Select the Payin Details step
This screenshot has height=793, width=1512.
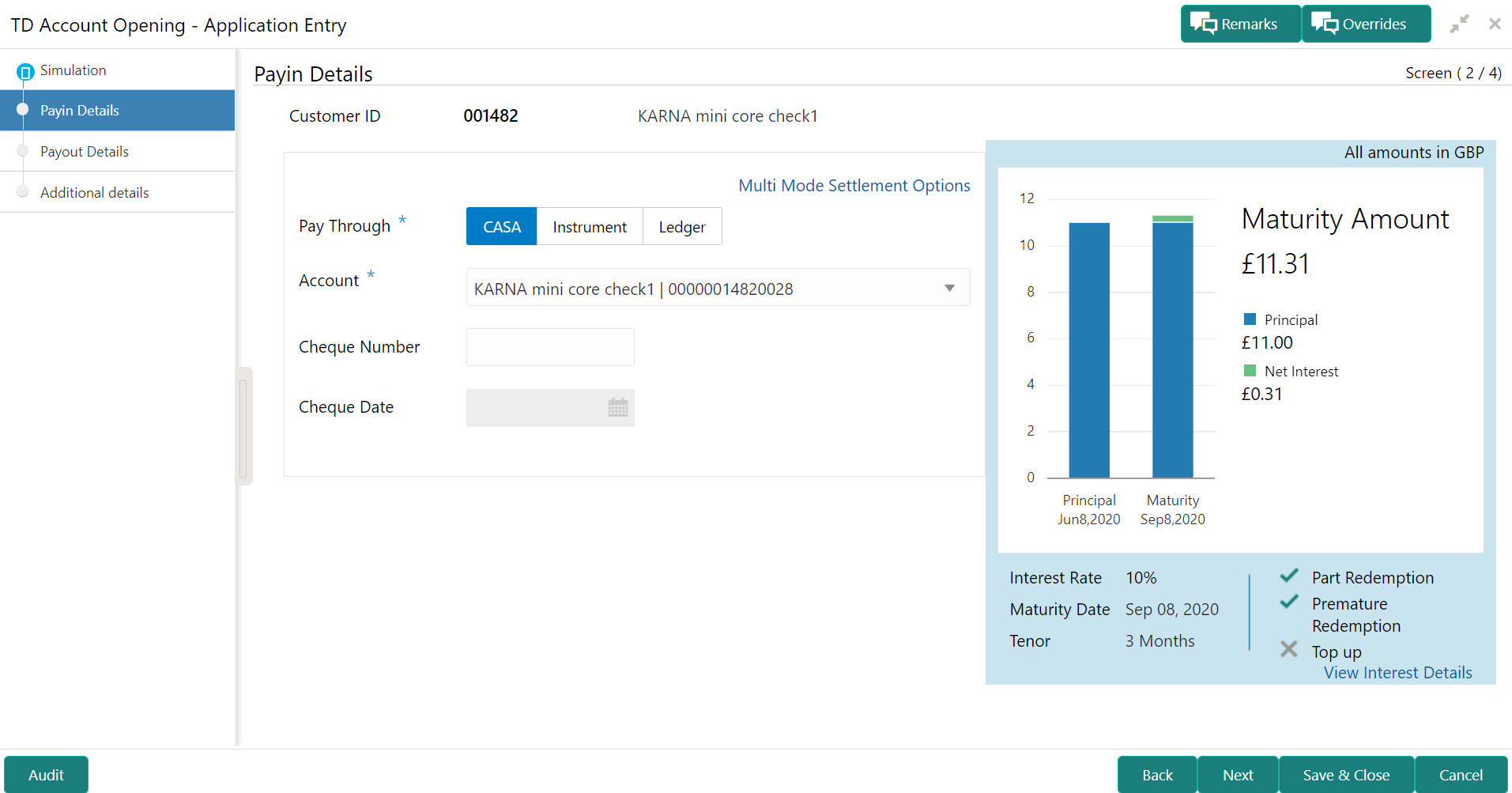point(117,111)
